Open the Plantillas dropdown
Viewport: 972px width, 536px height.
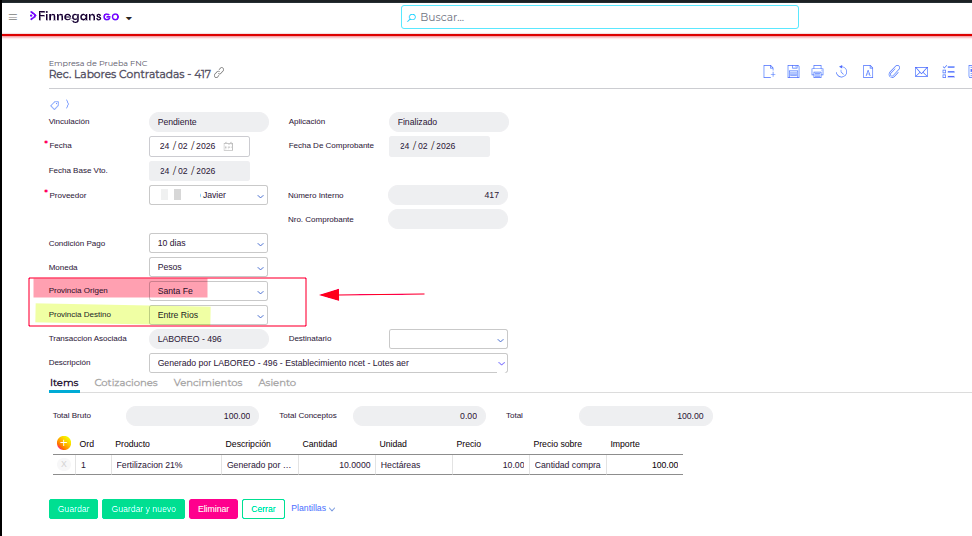click(x=313, y=508)
